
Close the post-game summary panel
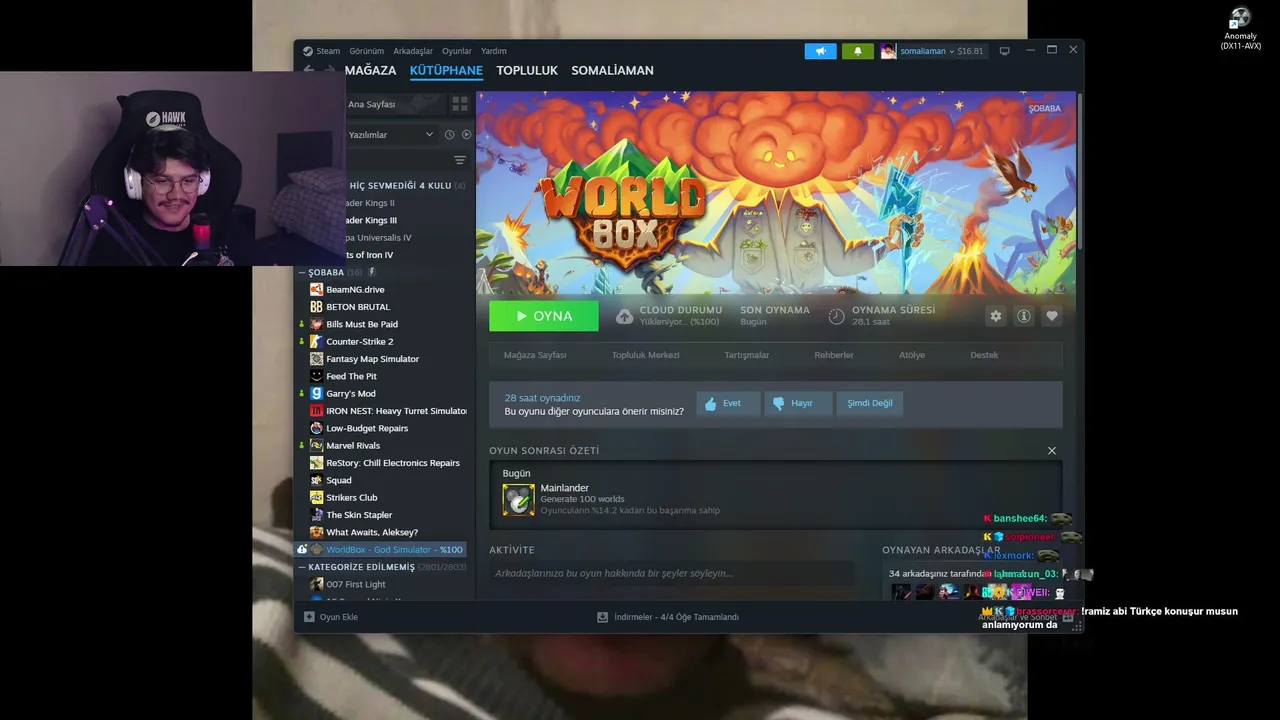1051,451
